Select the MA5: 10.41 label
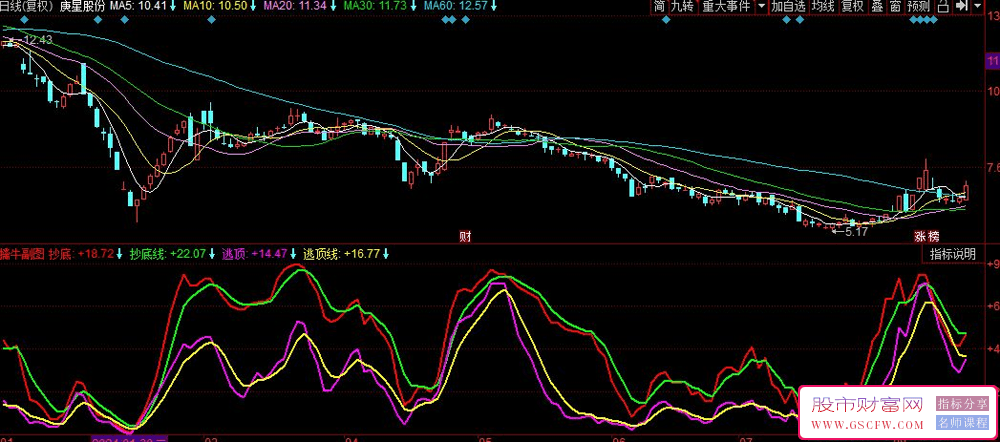This screenshot has height=442, width=1000. click(x=138, y=6)
